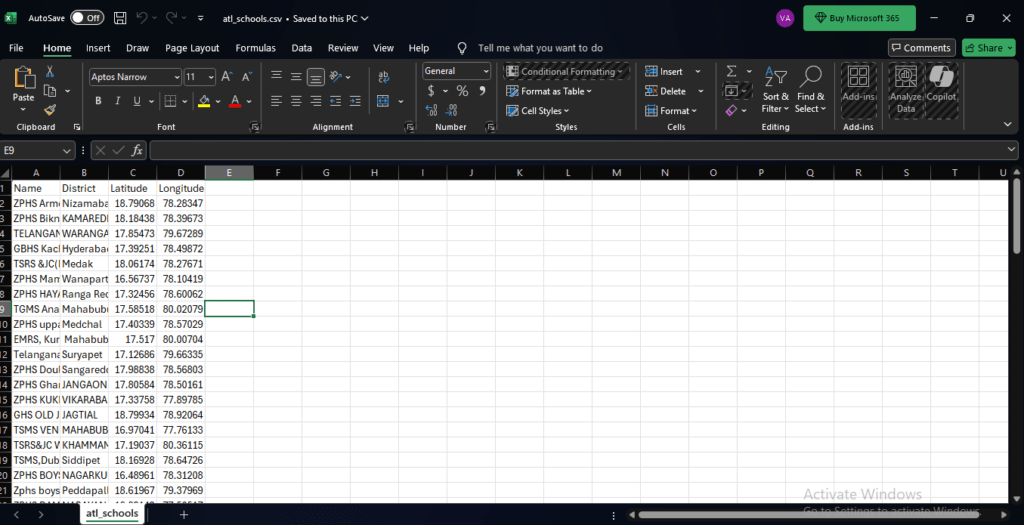Select the Format Painter brush
The height and width of the screenshot is (525, 1024).
pos(50,110)
